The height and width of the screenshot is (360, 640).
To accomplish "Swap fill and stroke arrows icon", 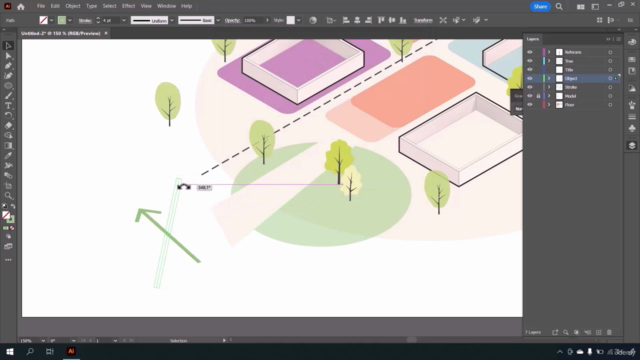I will [13, 207].
